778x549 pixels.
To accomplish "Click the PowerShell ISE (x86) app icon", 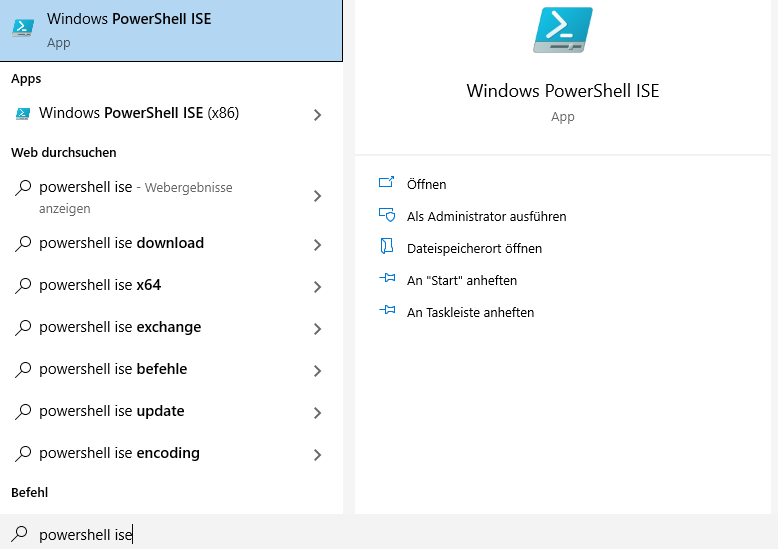I will (22, 114).
